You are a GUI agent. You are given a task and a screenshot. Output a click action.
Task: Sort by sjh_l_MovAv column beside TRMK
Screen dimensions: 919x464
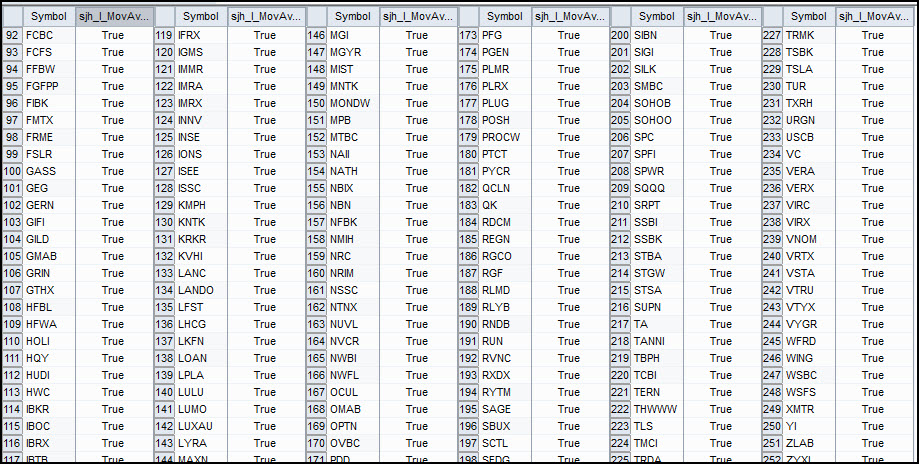tap(874, 17)
